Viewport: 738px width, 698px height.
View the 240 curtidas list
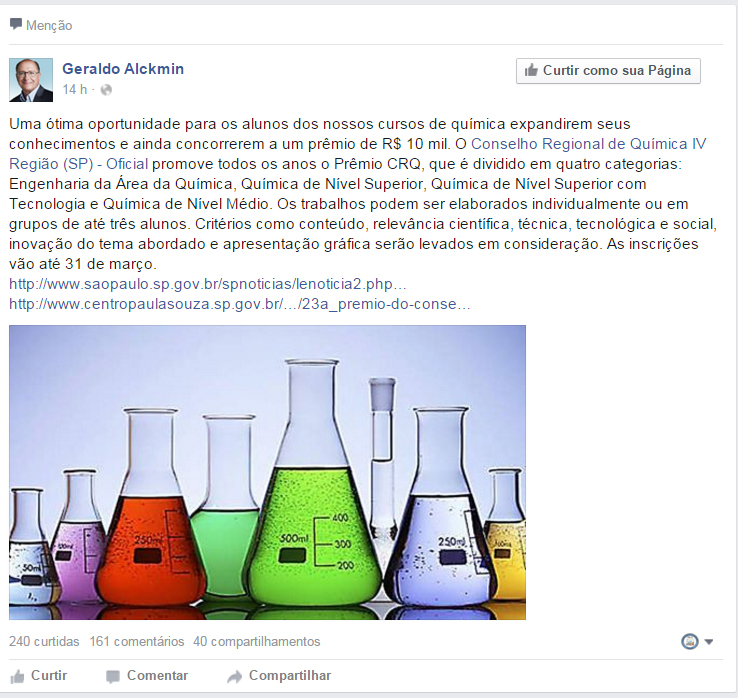click(x=44, y=642)
